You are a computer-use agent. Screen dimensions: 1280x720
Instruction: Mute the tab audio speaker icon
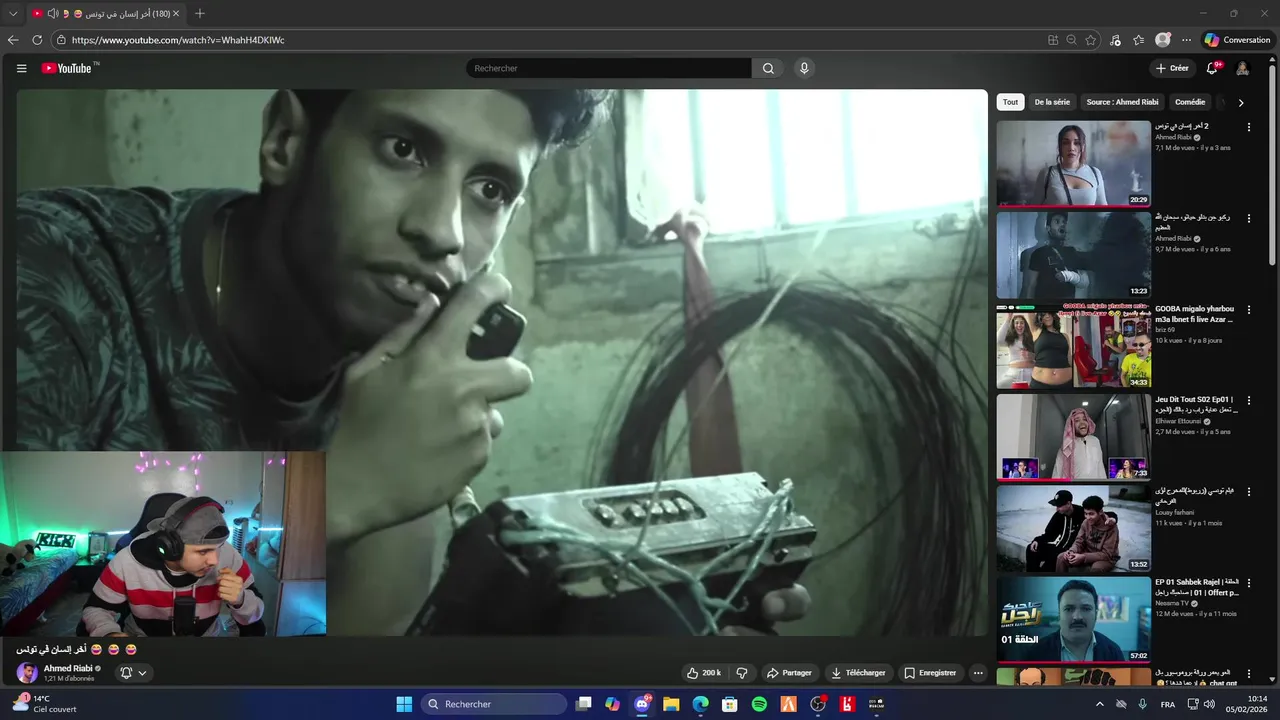[53, 14]
